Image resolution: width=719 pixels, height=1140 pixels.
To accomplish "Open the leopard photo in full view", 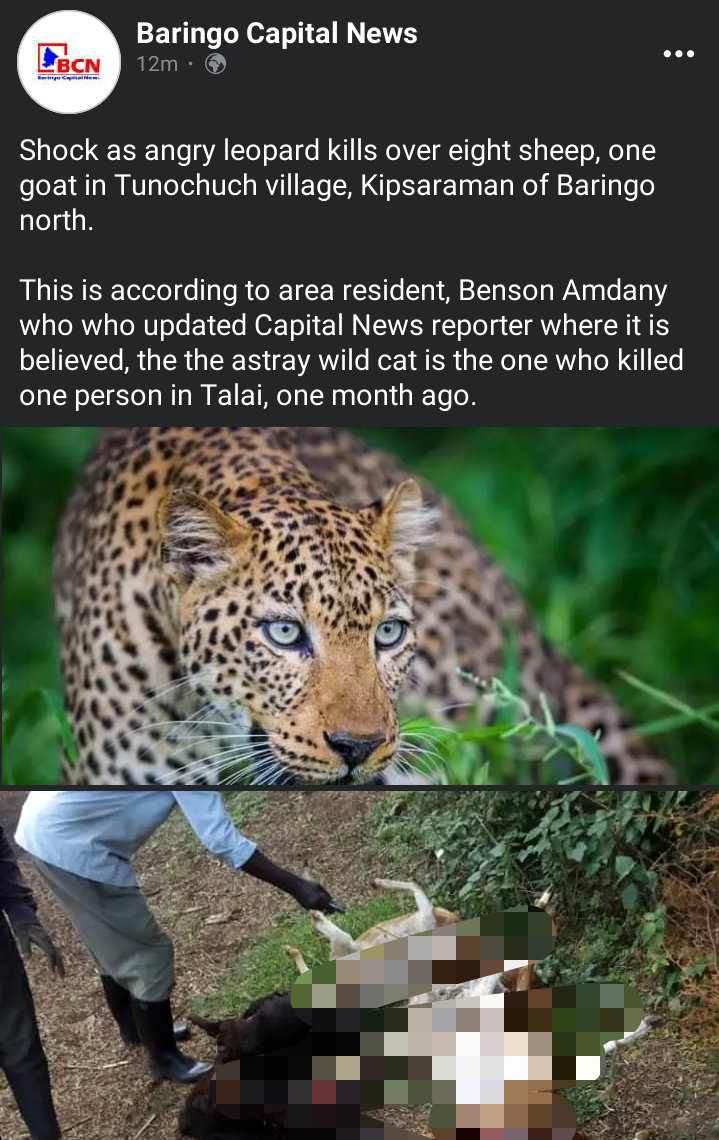I will click(359, 606).
